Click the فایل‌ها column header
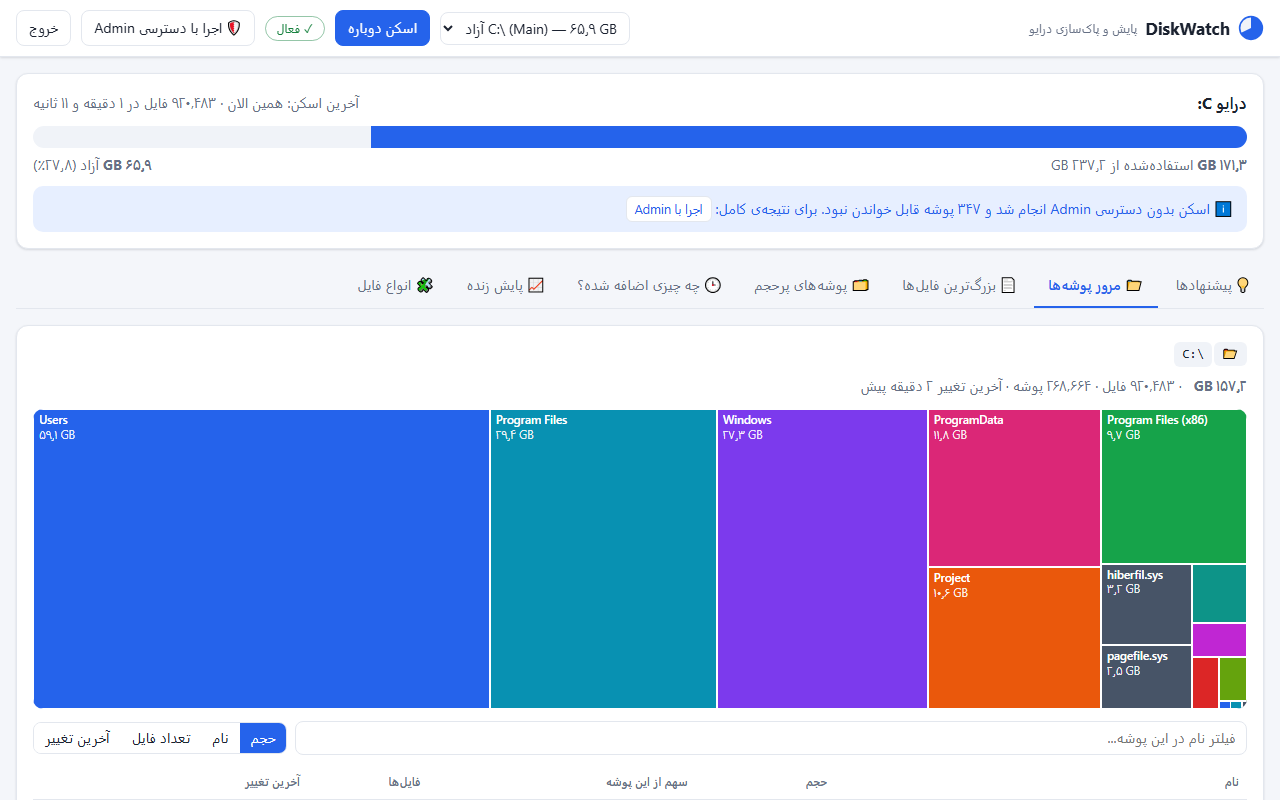Viewport: 1280px width, 800px height. click(x=404, y=782)
